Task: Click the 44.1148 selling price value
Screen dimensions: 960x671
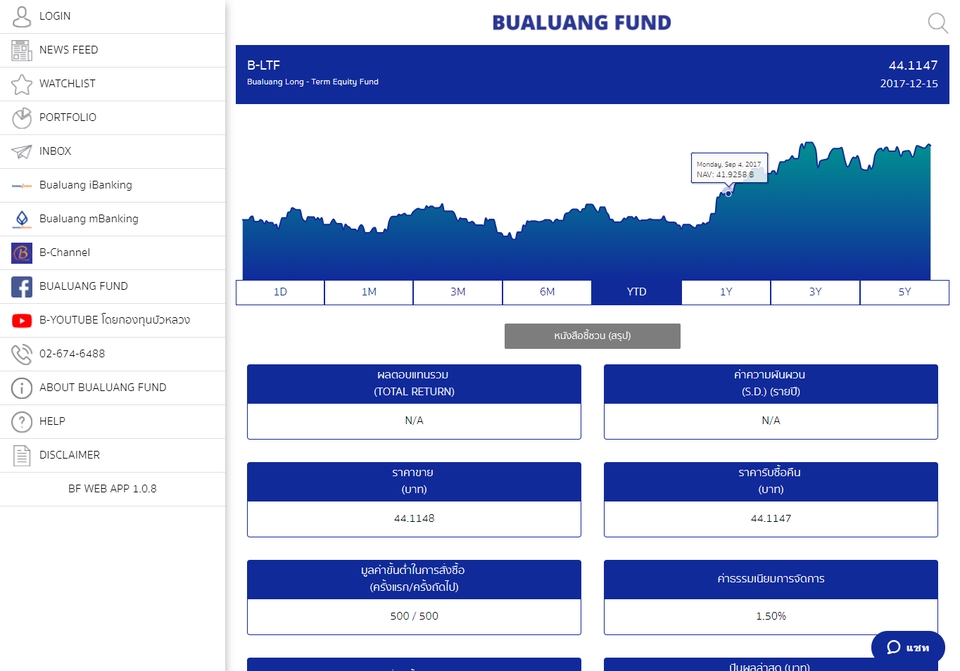Action: coord(414,519)
